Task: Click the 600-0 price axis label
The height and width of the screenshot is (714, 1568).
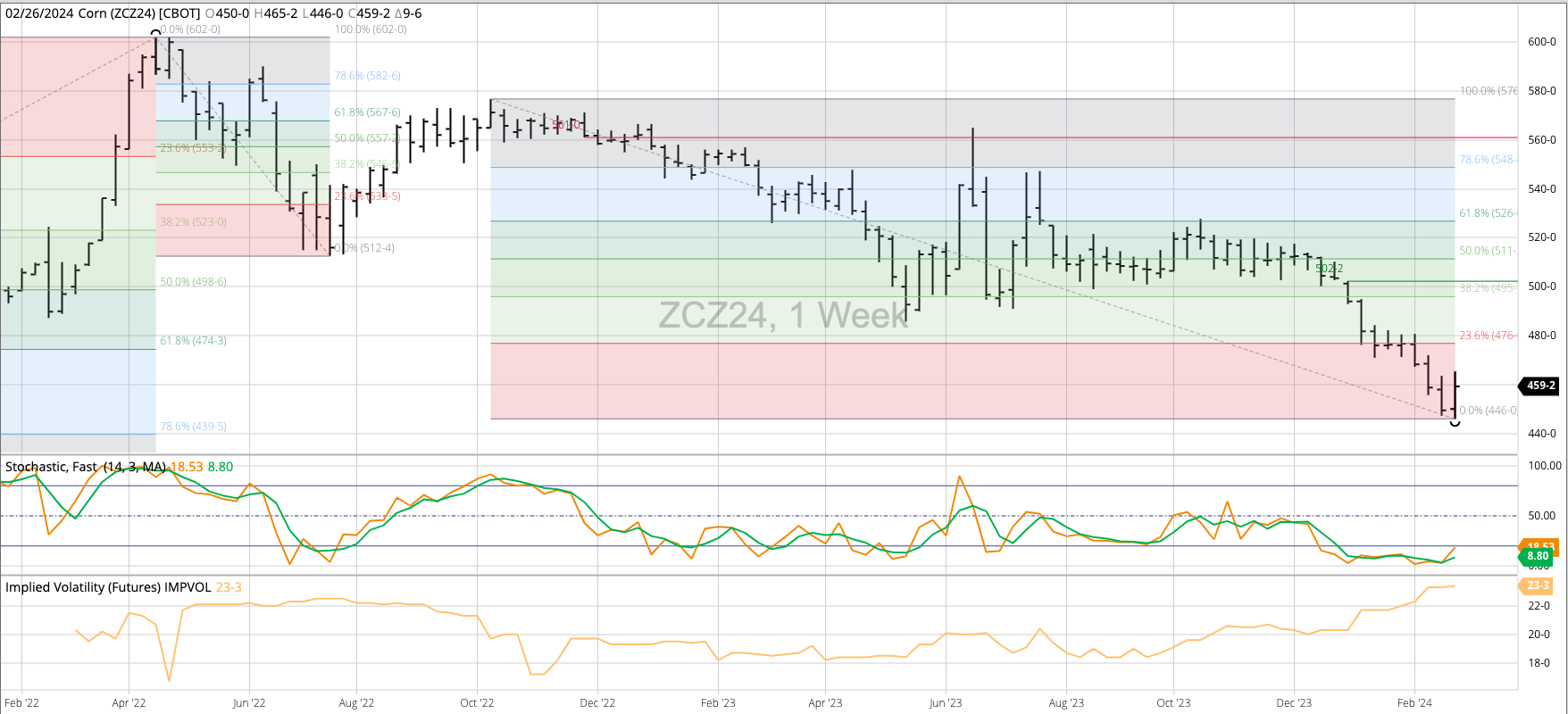Action: (1541, 42)
